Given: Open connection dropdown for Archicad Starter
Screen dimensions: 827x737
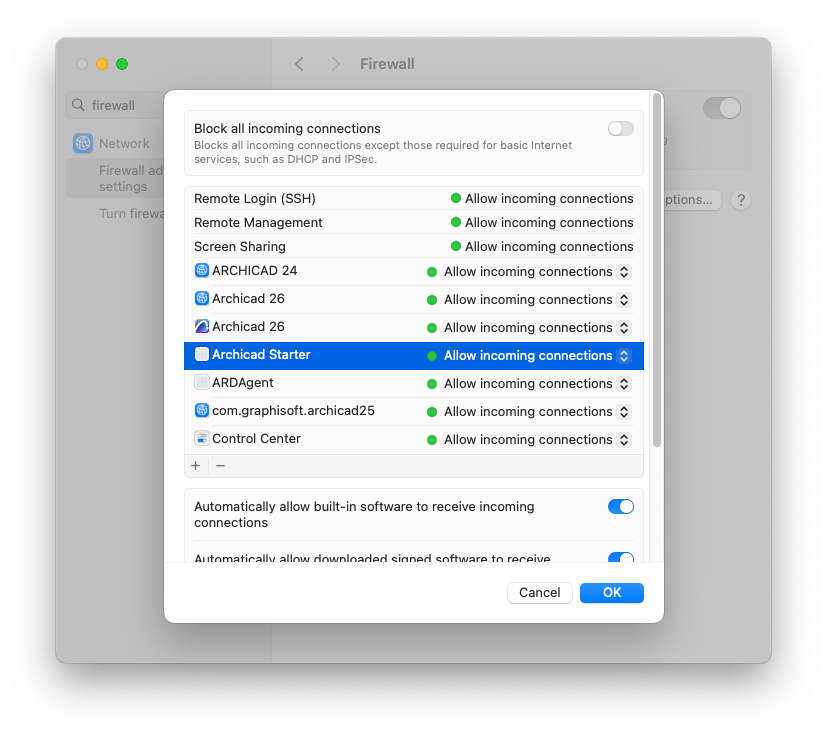Looking at the screenshot, I should pos(624,356).
